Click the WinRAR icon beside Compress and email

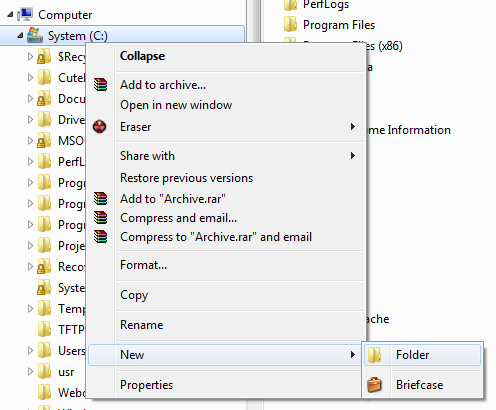click(100, 218)
